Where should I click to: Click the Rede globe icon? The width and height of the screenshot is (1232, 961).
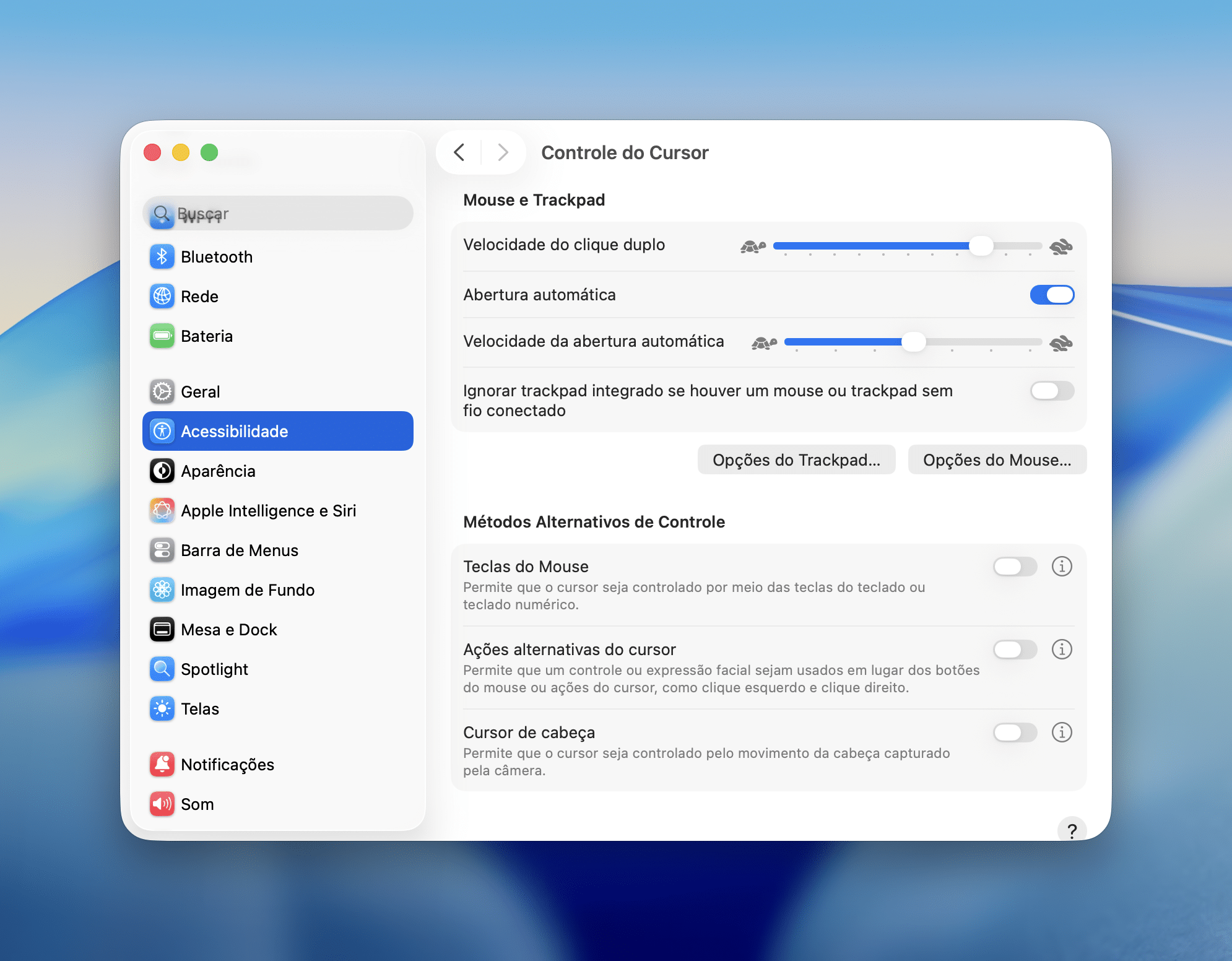tap(162, 297)
